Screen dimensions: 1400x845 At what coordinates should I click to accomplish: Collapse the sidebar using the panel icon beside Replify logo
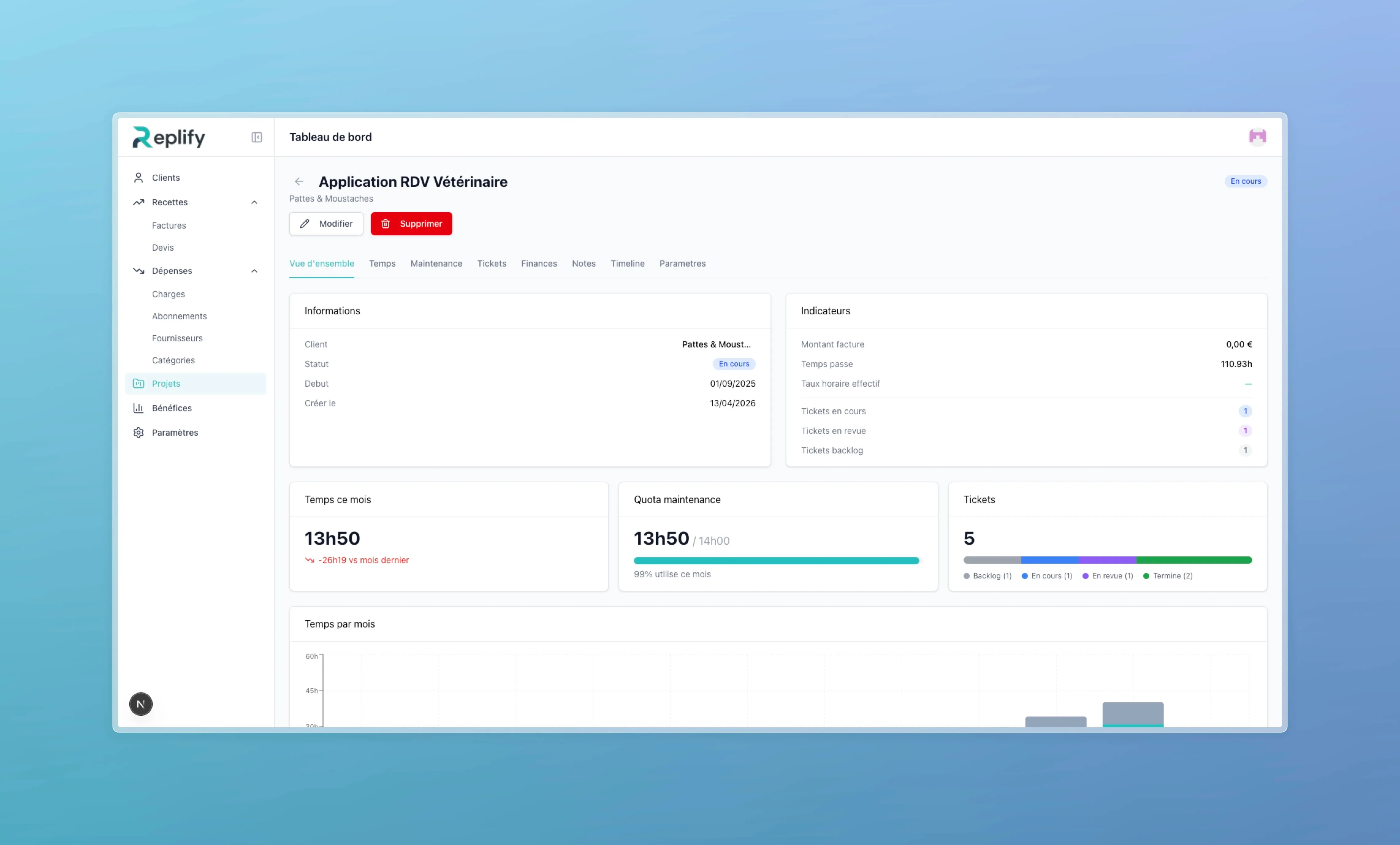[256, 137]
